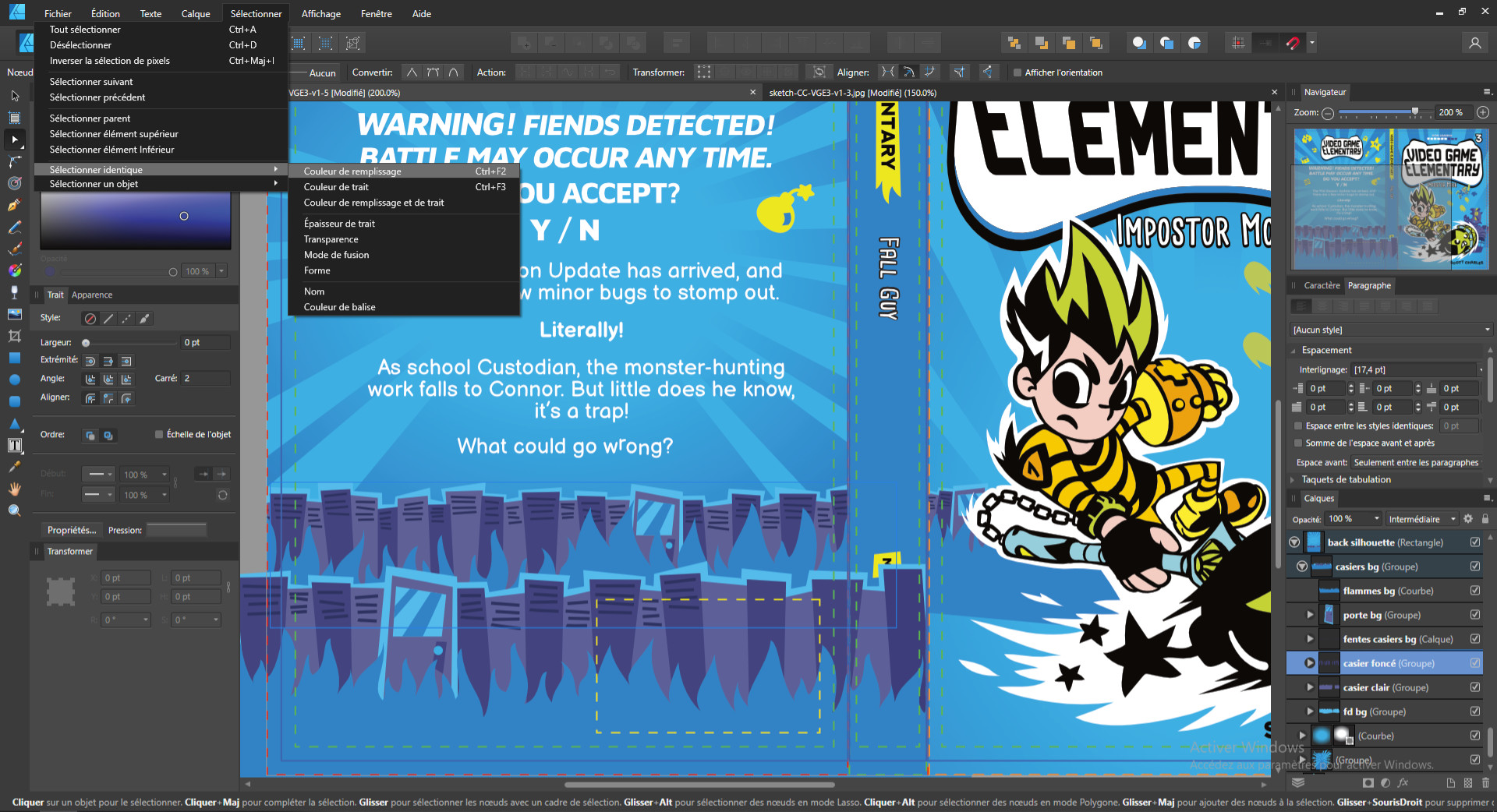The width and height of the screenshot is (1497, 812).
Task: Open the [Aucun style] paragraph style dropdown
Action: point(1391,330)
